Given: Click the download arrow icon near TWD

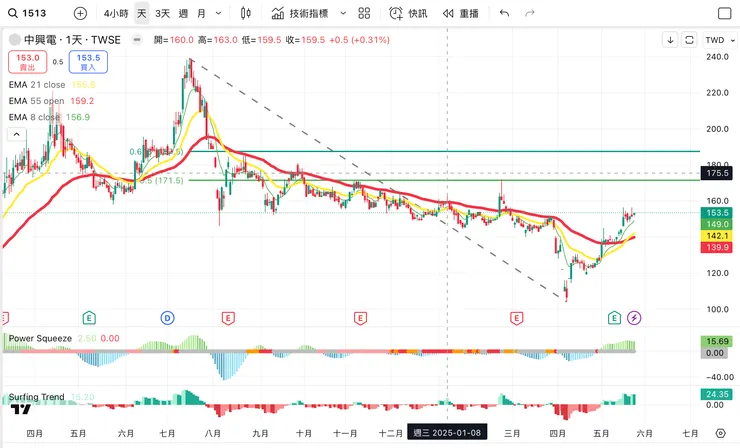Looking at the screenshot, I should tap(670, 40).
